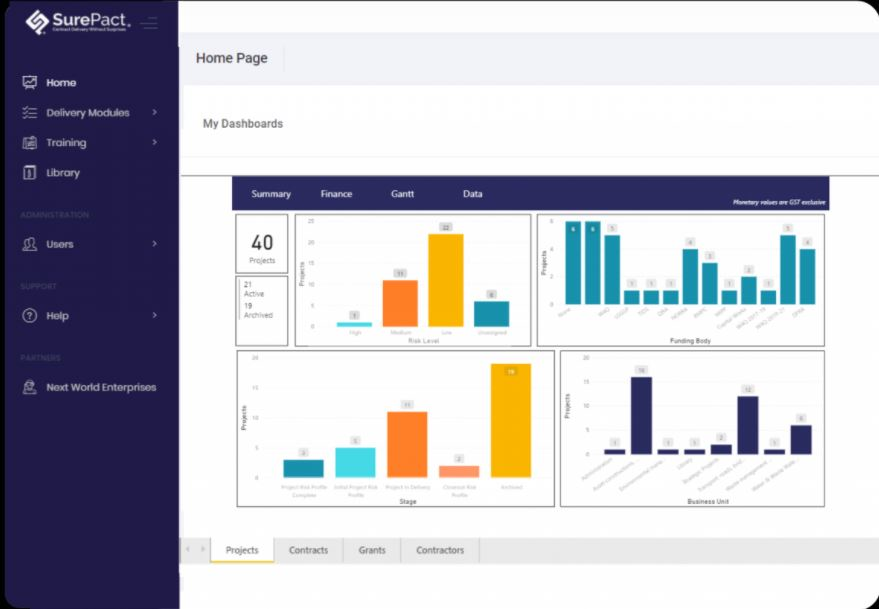Click the hamburger menu beside the logo
The height and width of the screenshot is (609, 879).
pos(151,22)
